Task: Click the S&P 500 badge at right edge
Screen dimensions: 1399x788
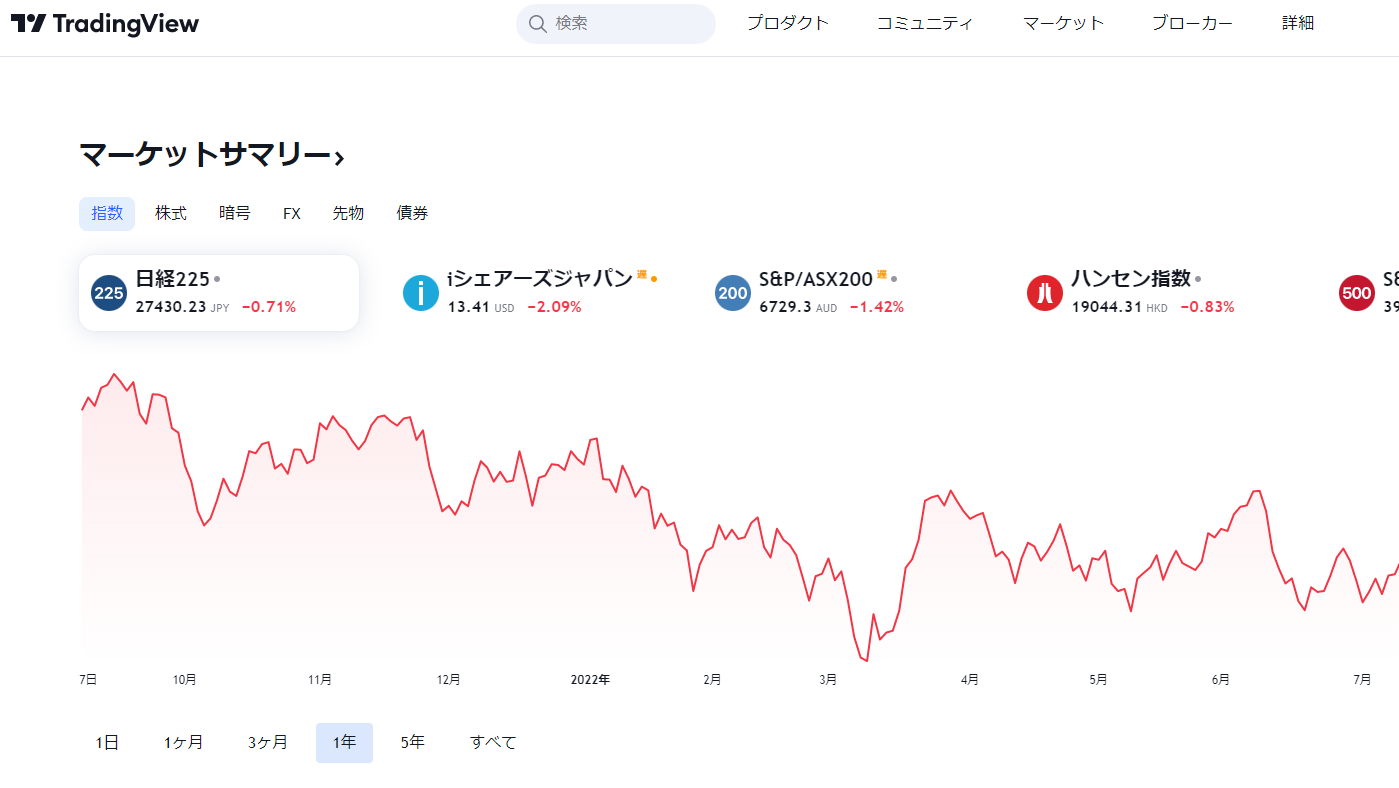Action: [1357, 292]
